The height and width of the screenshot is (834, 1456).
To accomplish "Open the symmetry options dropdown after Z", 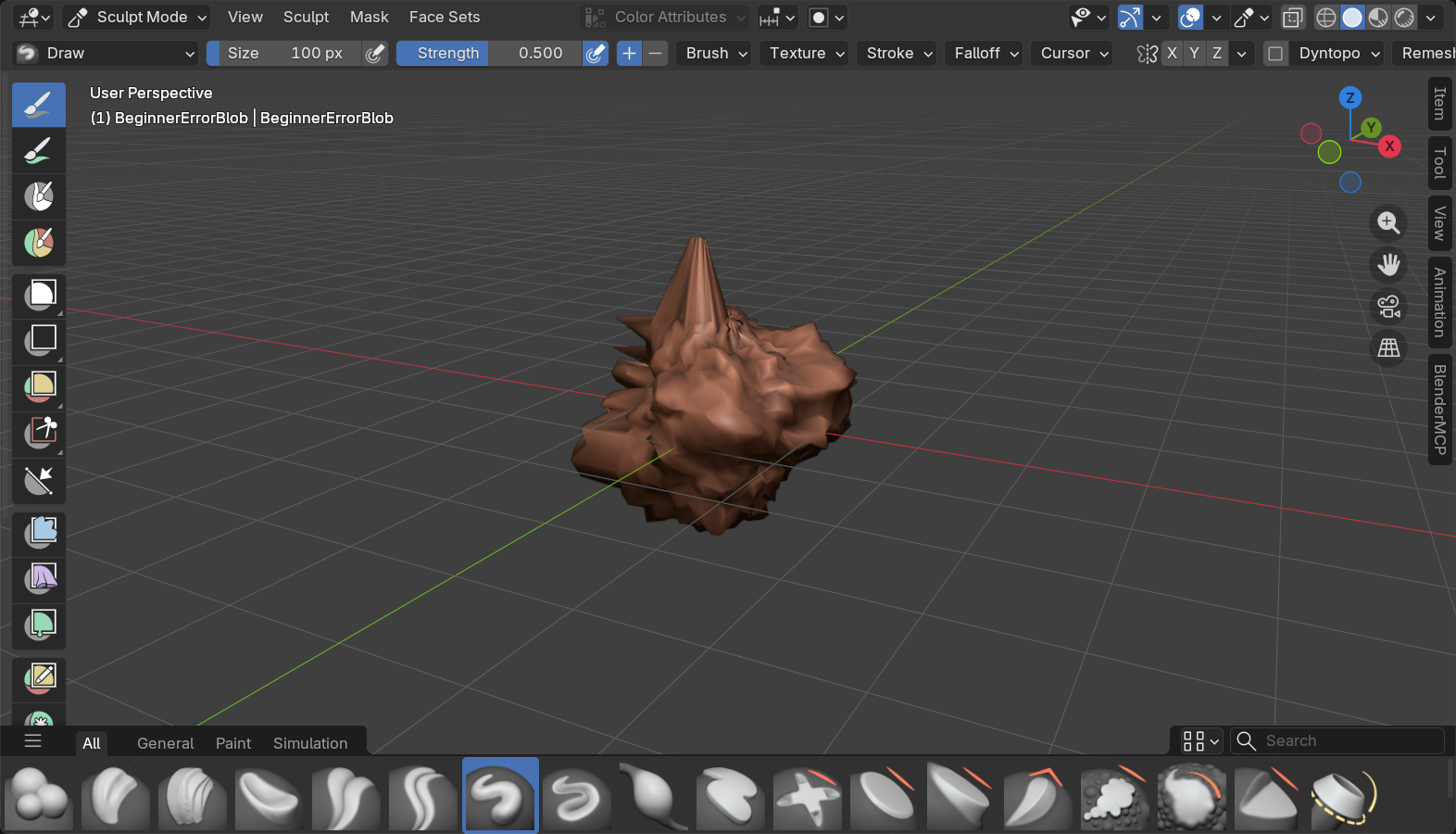I will pyautogui.click(x=1242, y=54).
